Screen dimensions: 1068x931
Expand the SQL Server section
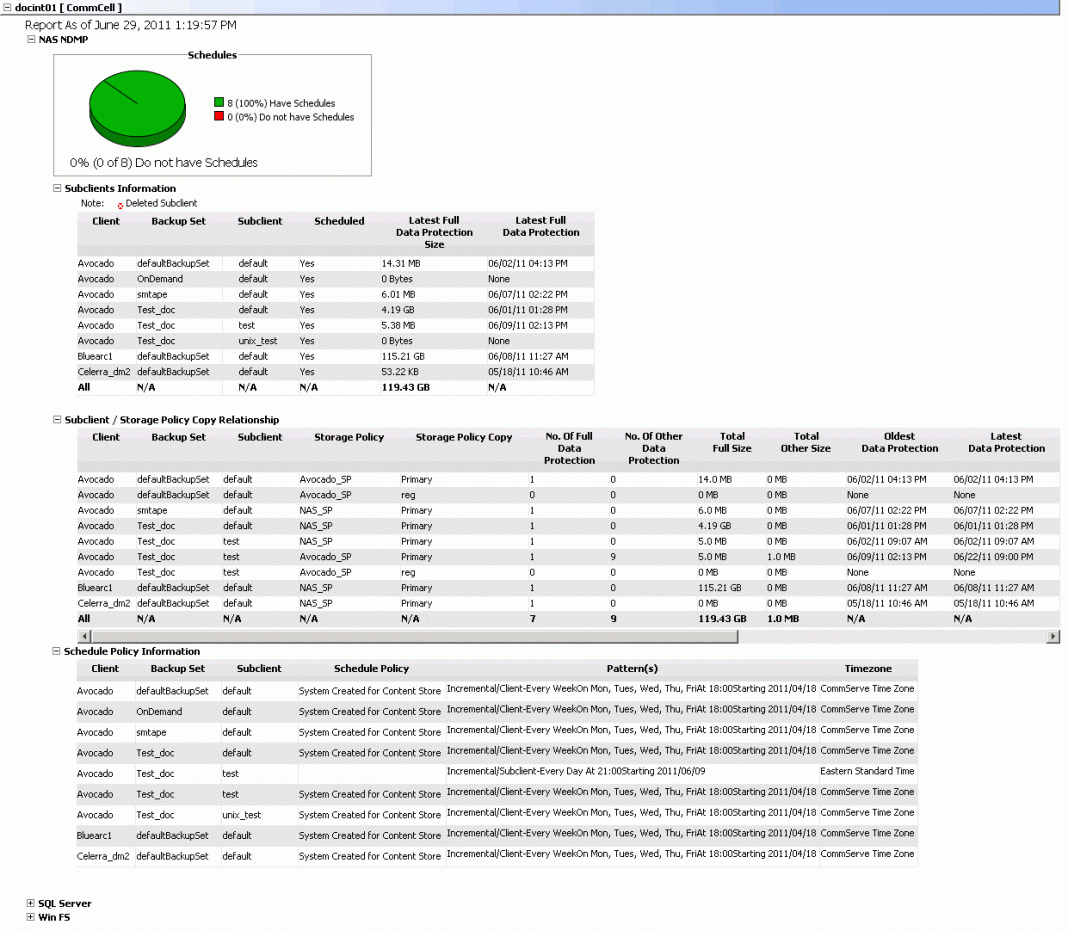pos(31,903)
